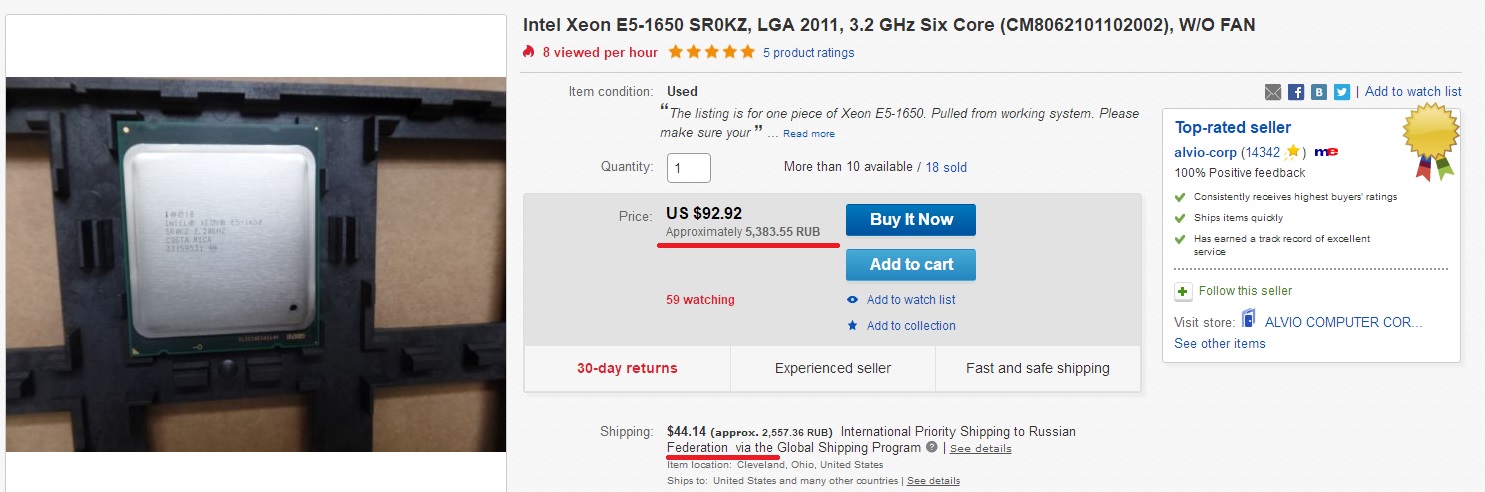Click the green plus Follow seller icon
The height and width of the screenshot is (492, 1485).
1183,292
